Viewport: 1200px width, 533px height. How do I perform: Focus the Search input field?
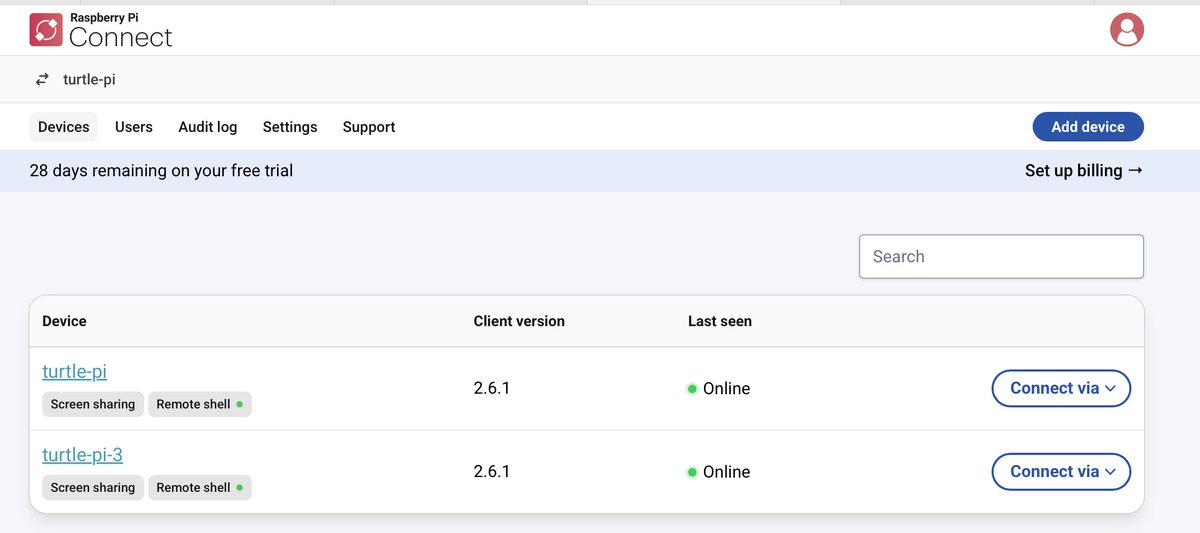click(x=1001, y=256)
